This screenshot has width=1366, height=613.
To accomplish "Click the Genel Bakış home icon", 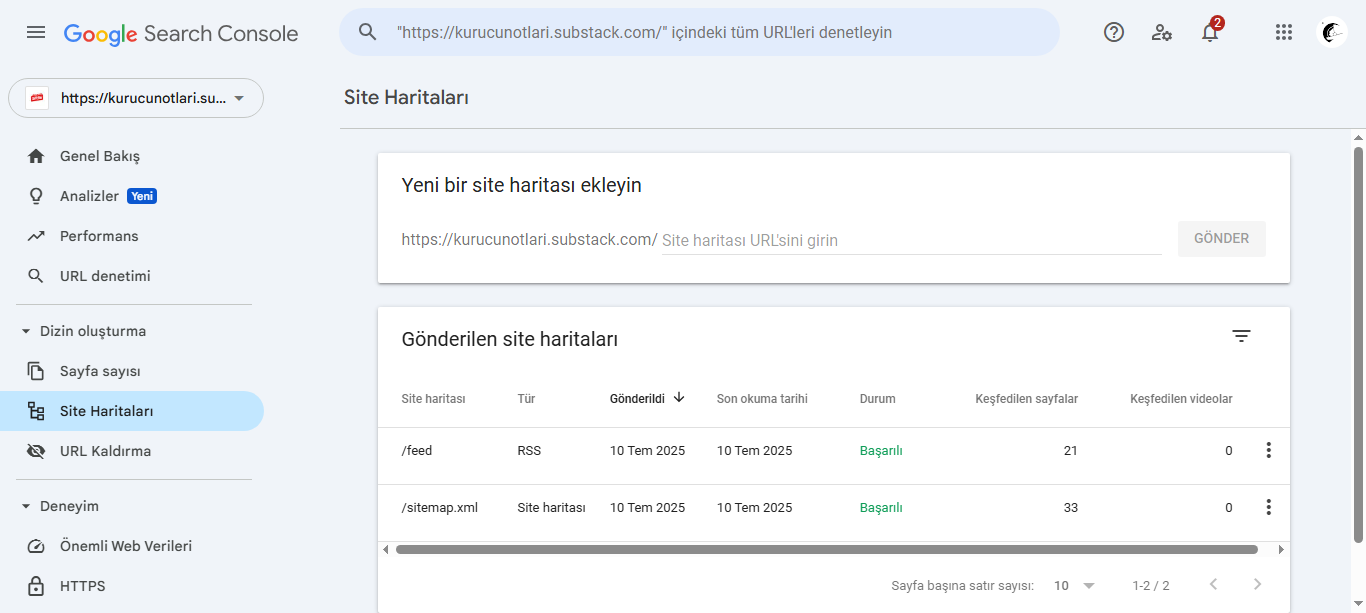I will tap(36, 156).
